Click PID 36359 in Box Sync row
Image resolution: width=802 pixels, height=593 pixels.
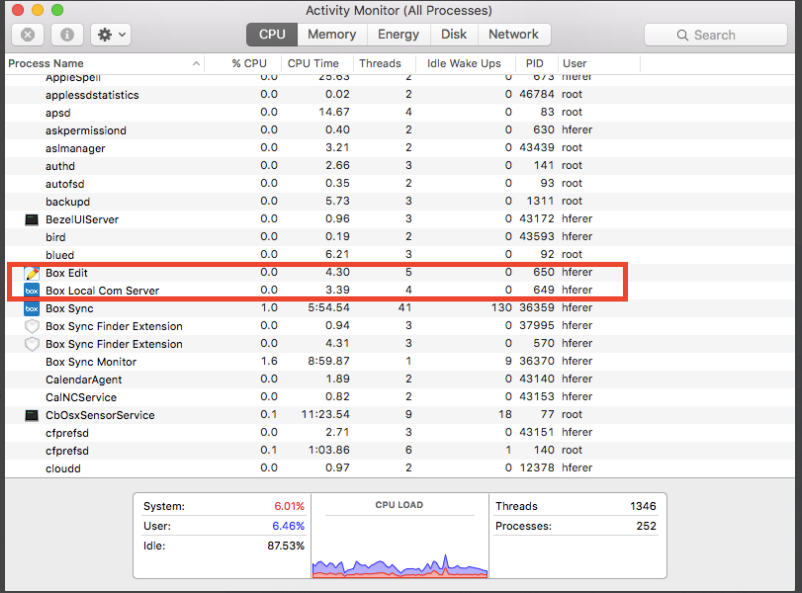(x=537, y=308)
